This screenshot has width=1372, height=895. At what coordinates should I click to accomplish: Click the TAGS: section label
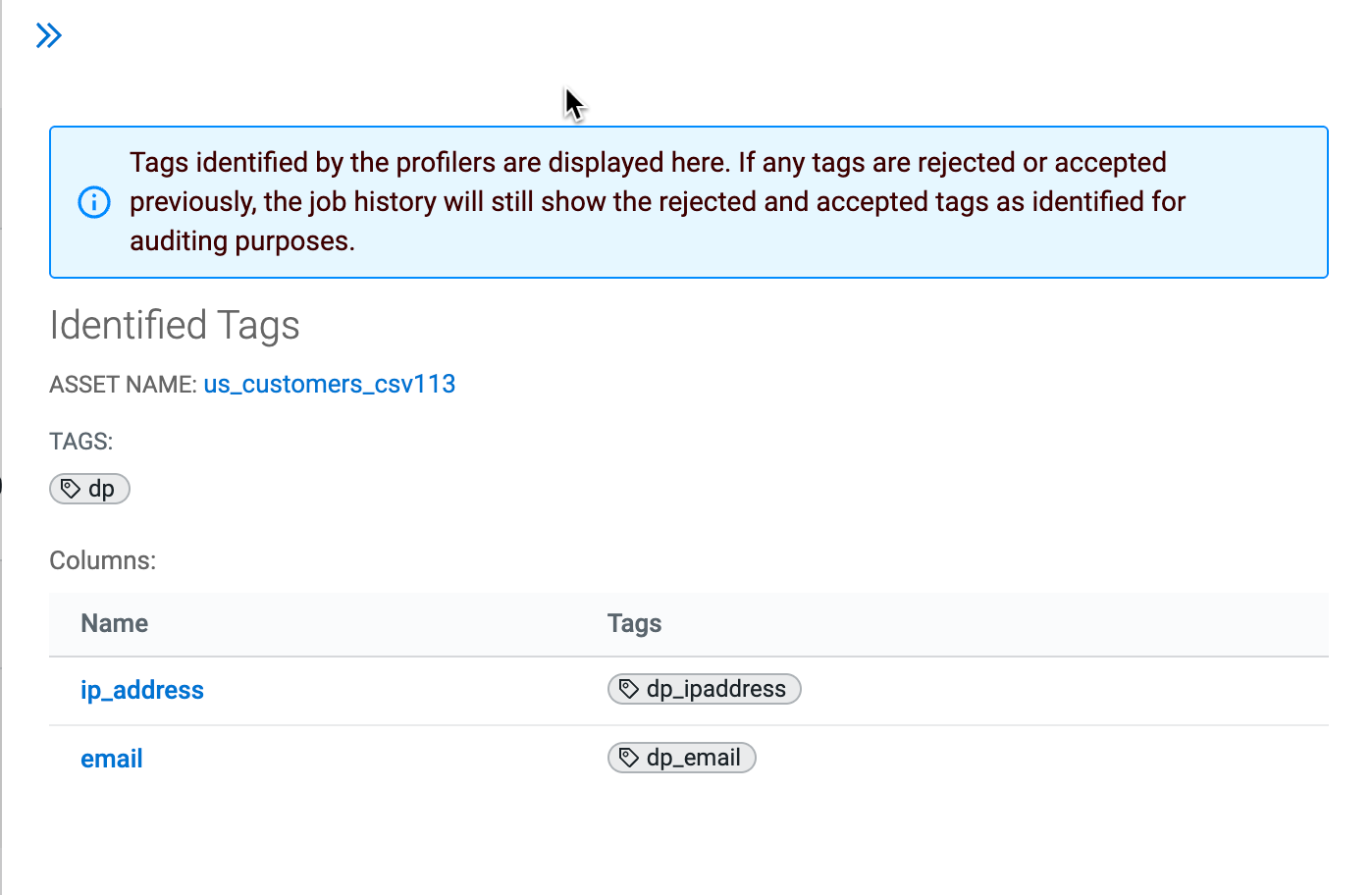click(80, 442)
